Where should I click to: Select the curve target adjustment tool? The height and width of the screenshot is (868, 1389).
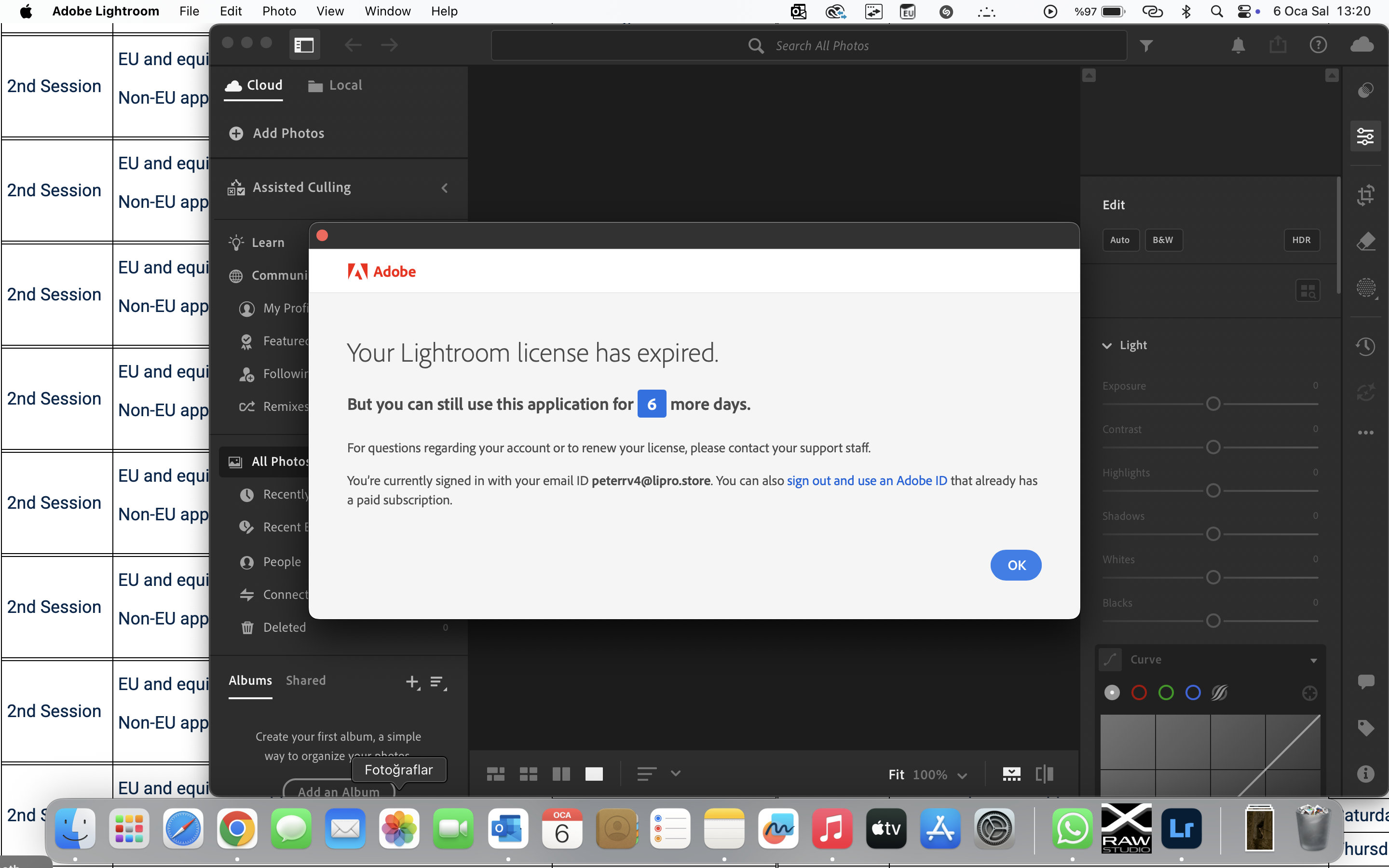point(1309,693)
